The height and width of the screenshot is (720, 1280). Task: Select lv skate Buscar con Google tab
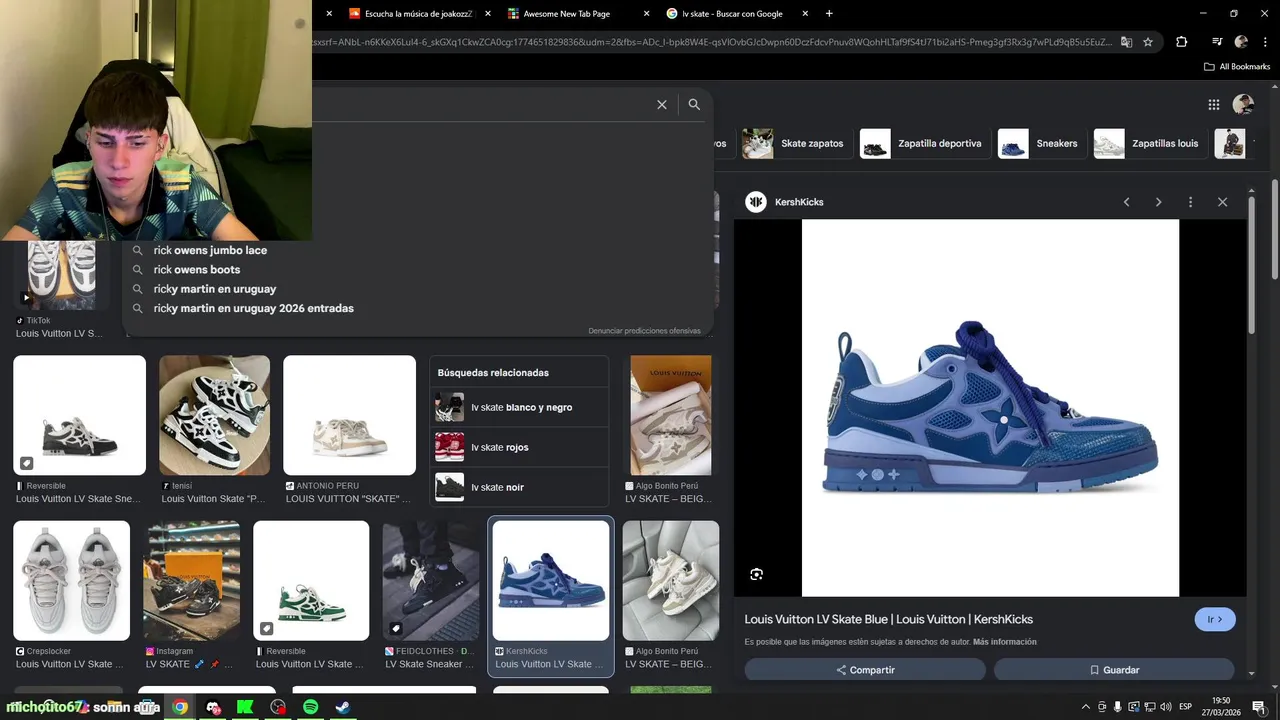pos(730,14)
